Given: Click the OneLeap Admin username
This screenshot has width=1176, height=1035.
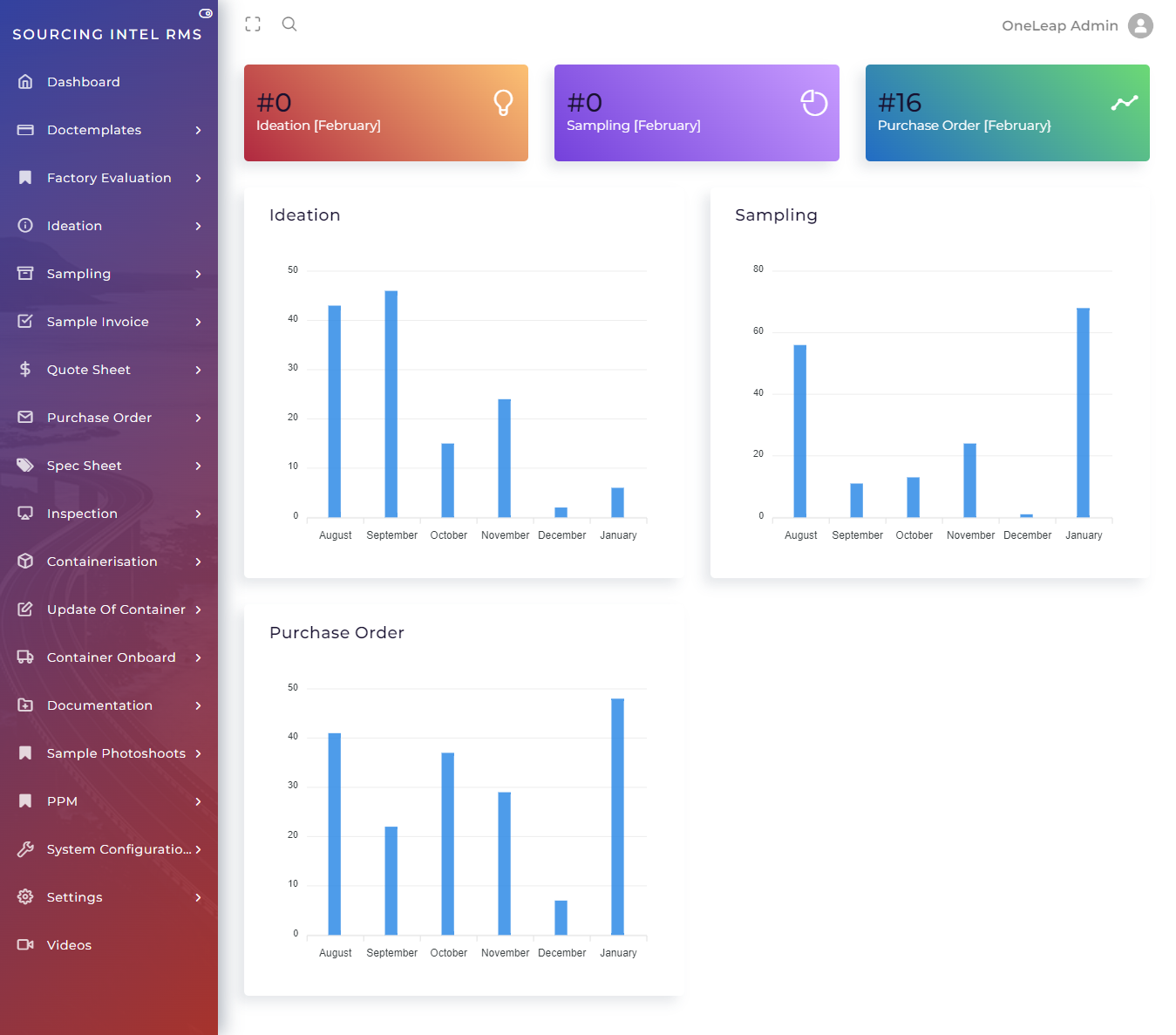Looking at the screenshot, I should point(1059,25).
